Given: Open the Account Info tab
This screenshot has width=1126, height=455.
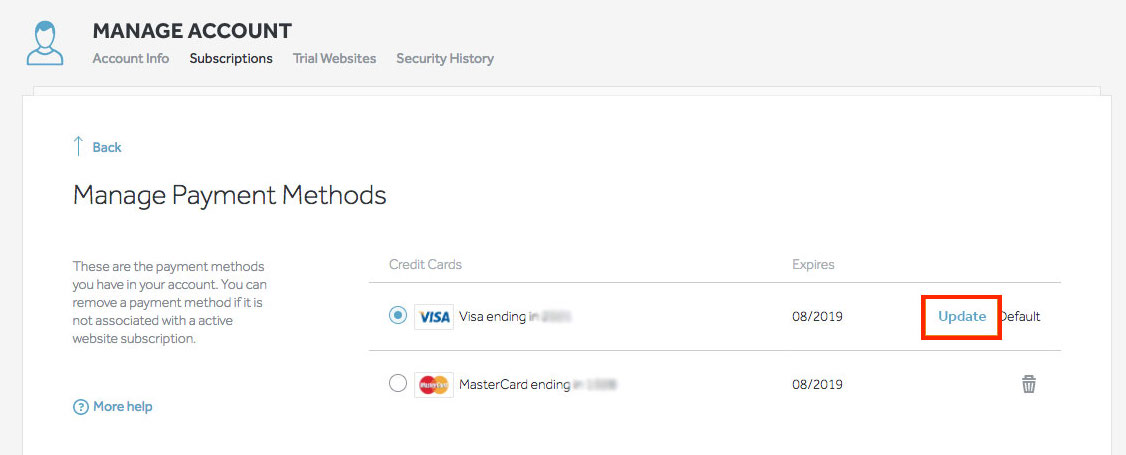Looking at the screenshot, I should click(x=131, y=58).
